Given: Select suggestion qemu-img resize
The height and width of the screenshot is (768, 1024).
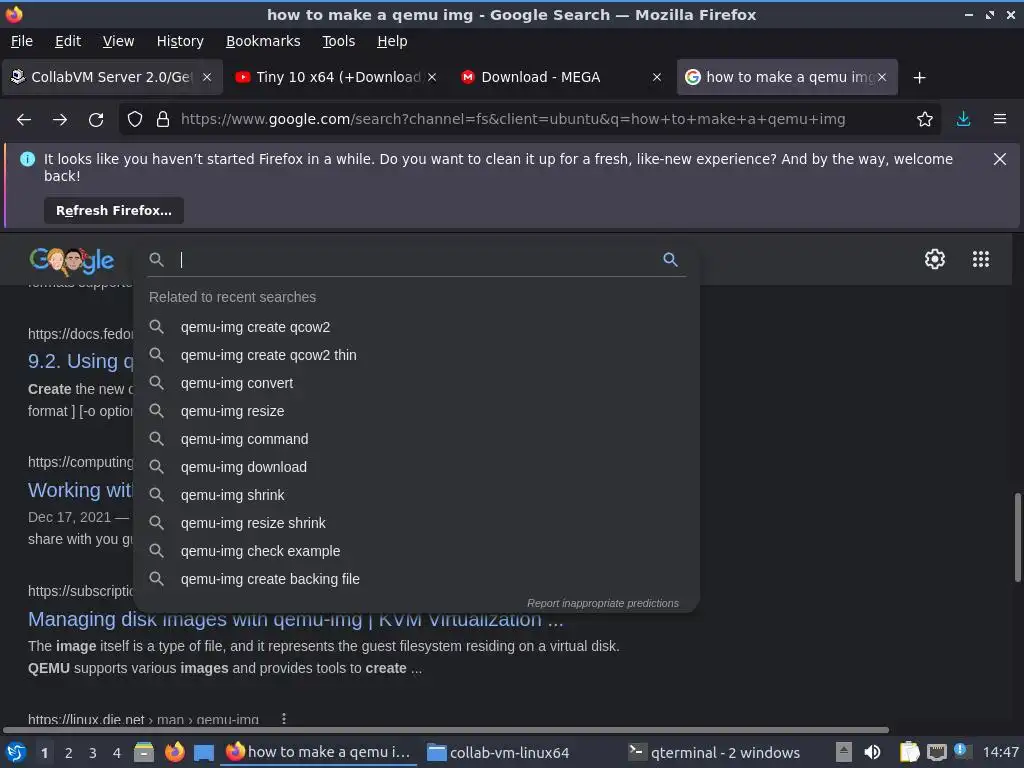Looking at the screenshot, I should coord(416,411).
